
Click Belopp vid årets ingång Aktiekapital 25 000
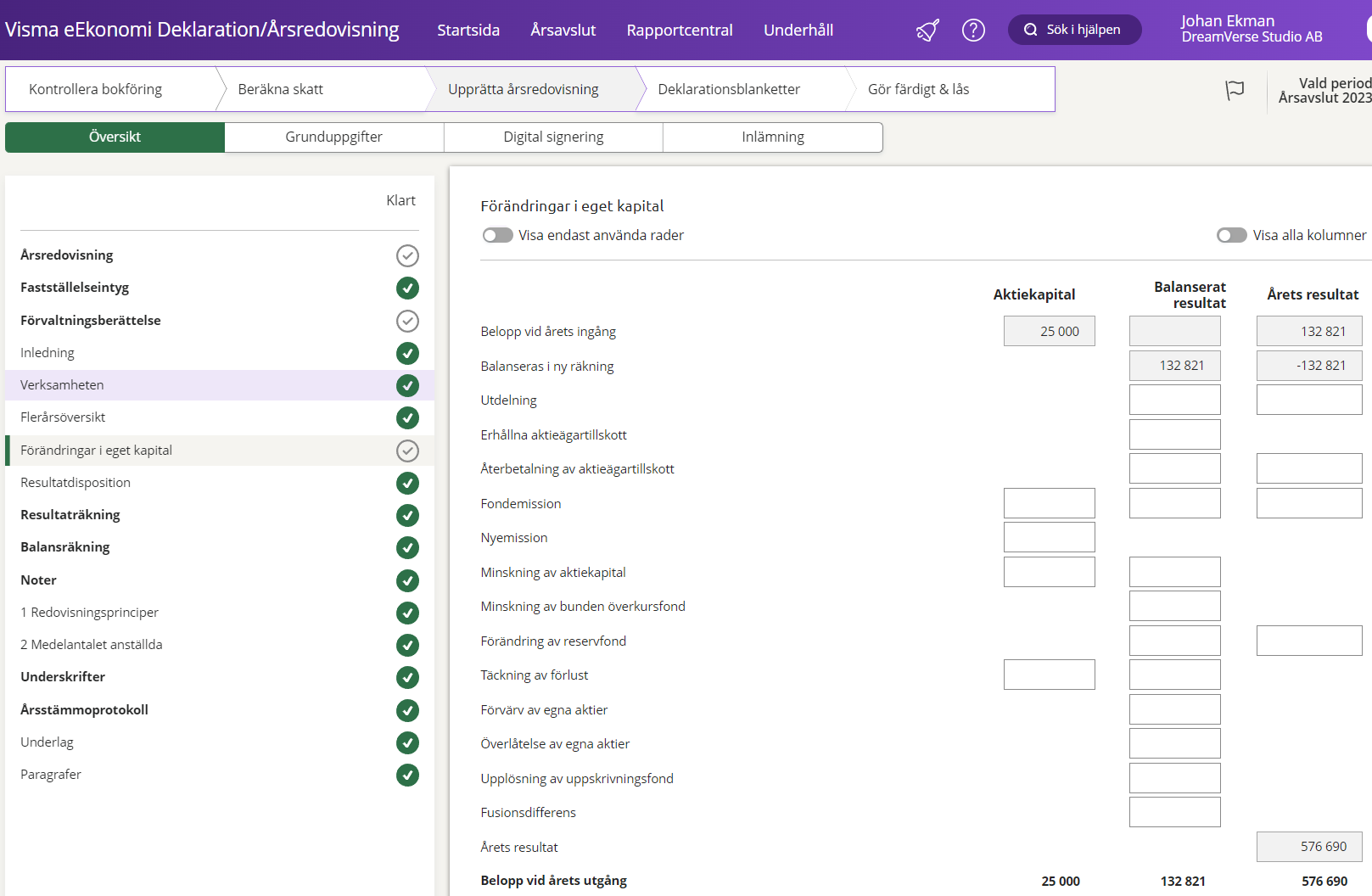(1050, 331)
